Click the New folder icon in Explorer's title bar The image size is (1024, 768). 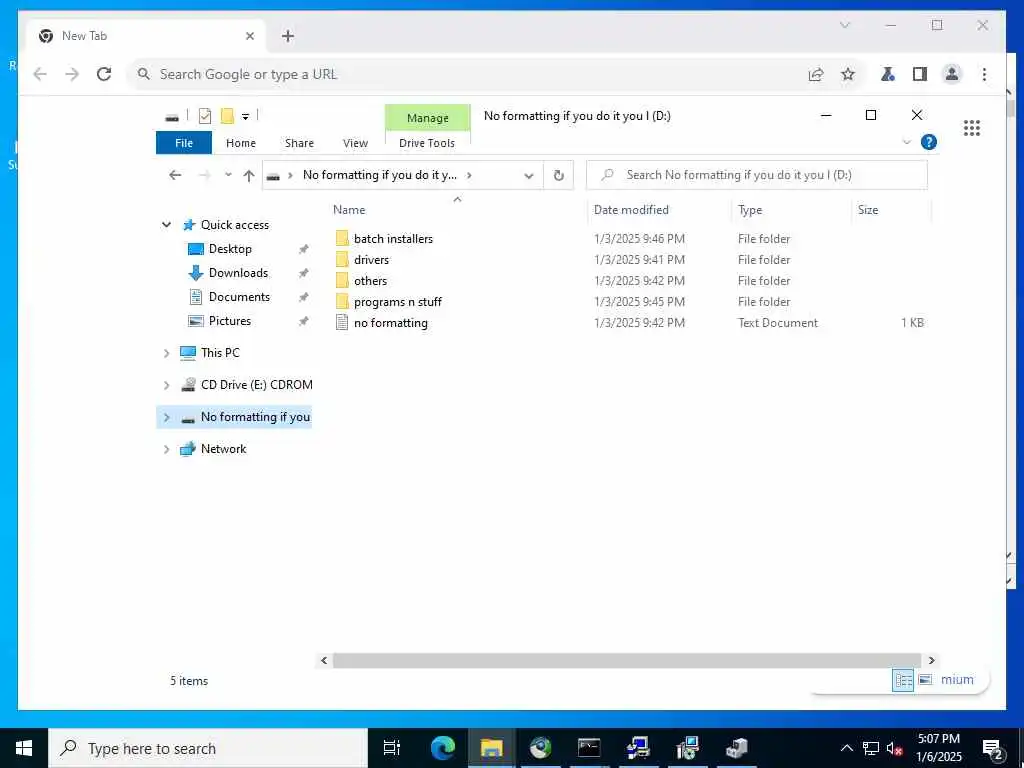[x=227, y=116]
